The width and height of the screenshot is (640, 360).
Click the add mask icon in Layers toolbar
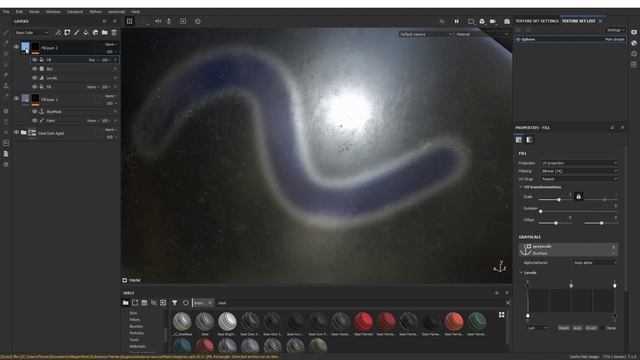tap(67, 33)
